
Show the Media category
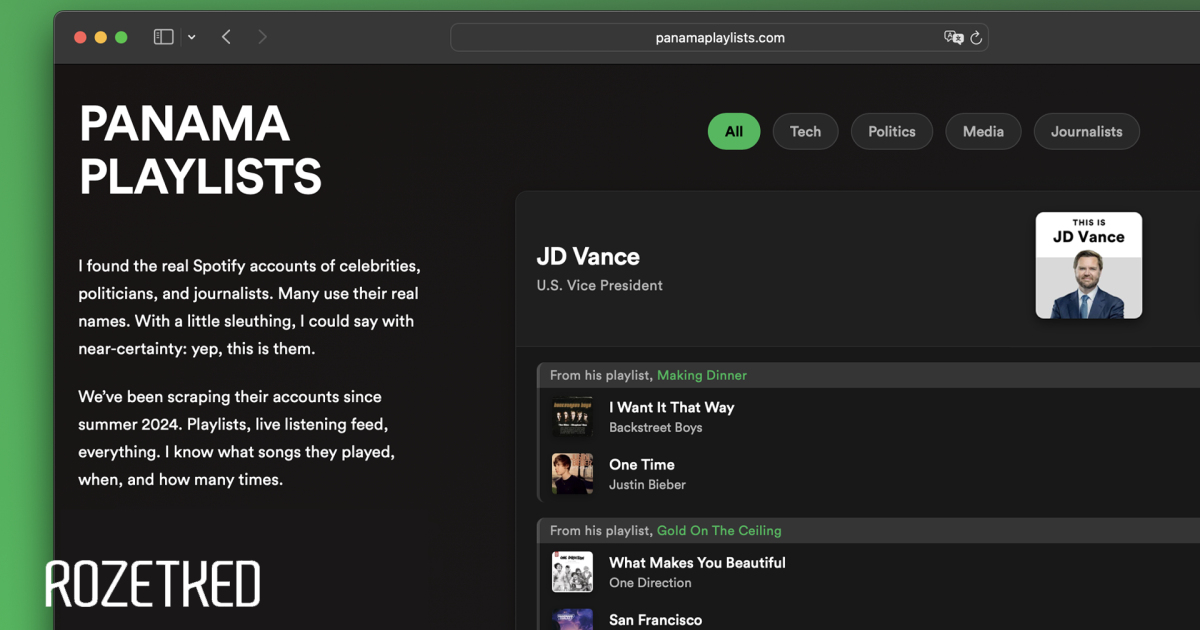pyautogui.click(x=983, y=131)
